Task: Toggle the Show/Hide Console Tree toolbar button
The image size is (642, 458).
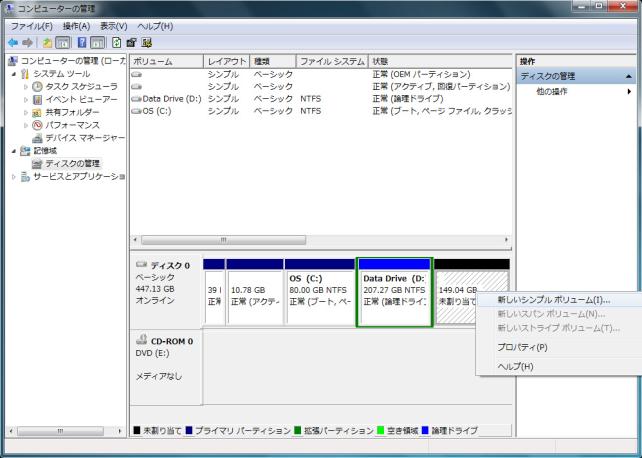Action: pos(63,42)
